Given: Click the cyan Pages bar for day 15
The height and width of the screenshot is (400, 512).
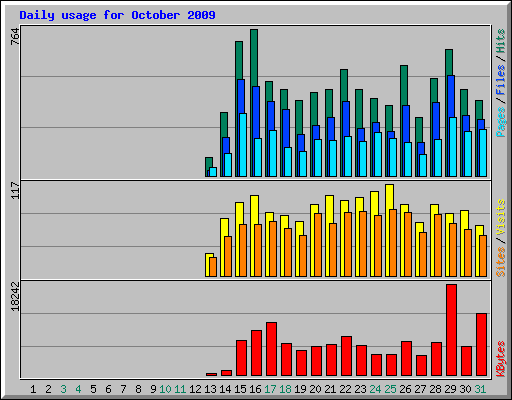Looking at the screenshot, I should [x=243, y=145].
